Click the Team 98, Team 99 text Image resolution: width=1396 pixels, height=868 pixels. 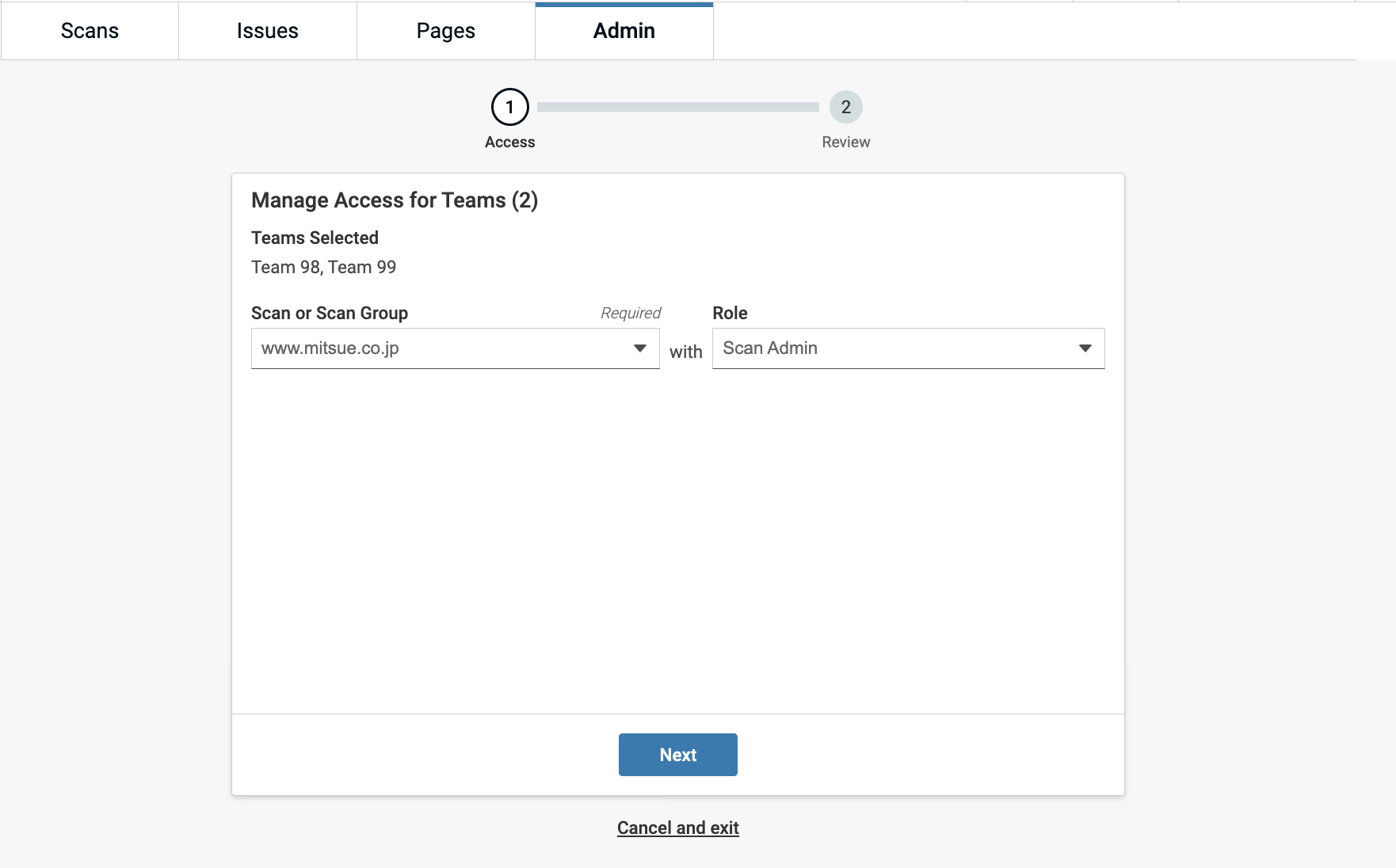pyautogui.click(x=323, y=267)
